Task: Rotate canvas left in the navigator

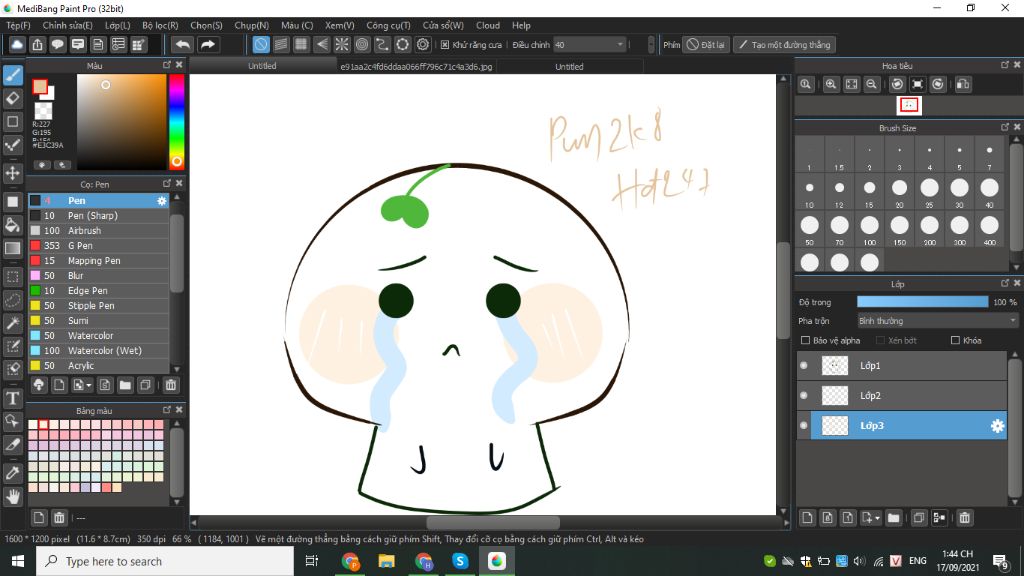Action: pyautogui.click(x=897, y=84)
